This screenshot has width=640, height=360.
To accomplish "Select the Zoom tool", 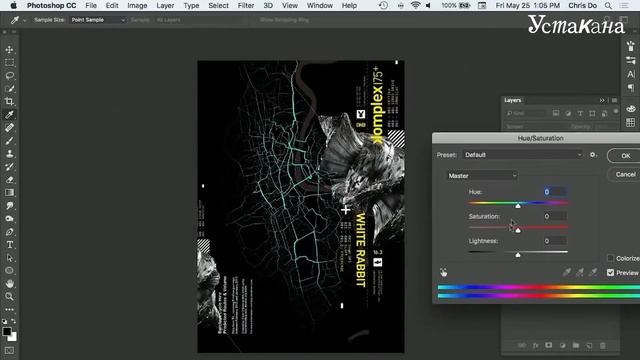I will (x=9, y=296).
